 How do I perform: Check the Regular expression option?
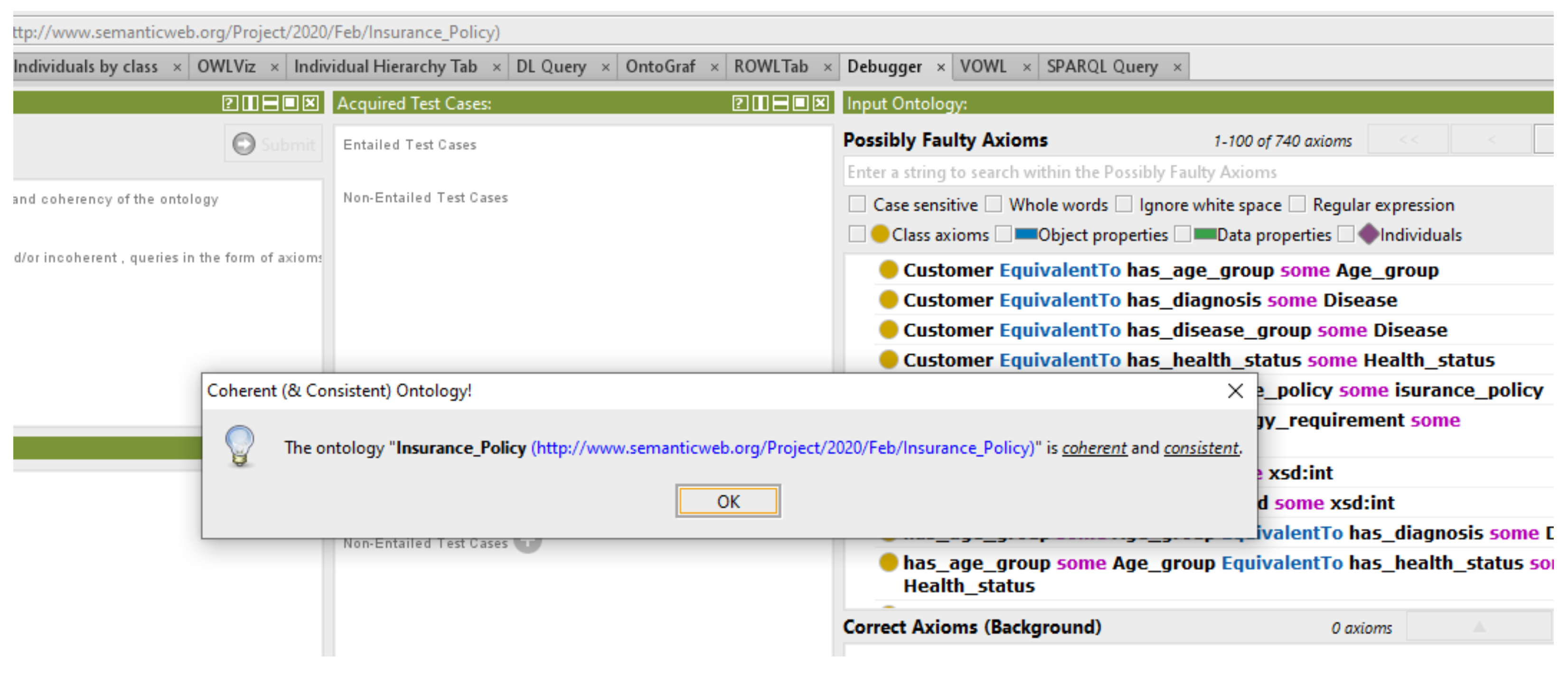[1297, 205]
